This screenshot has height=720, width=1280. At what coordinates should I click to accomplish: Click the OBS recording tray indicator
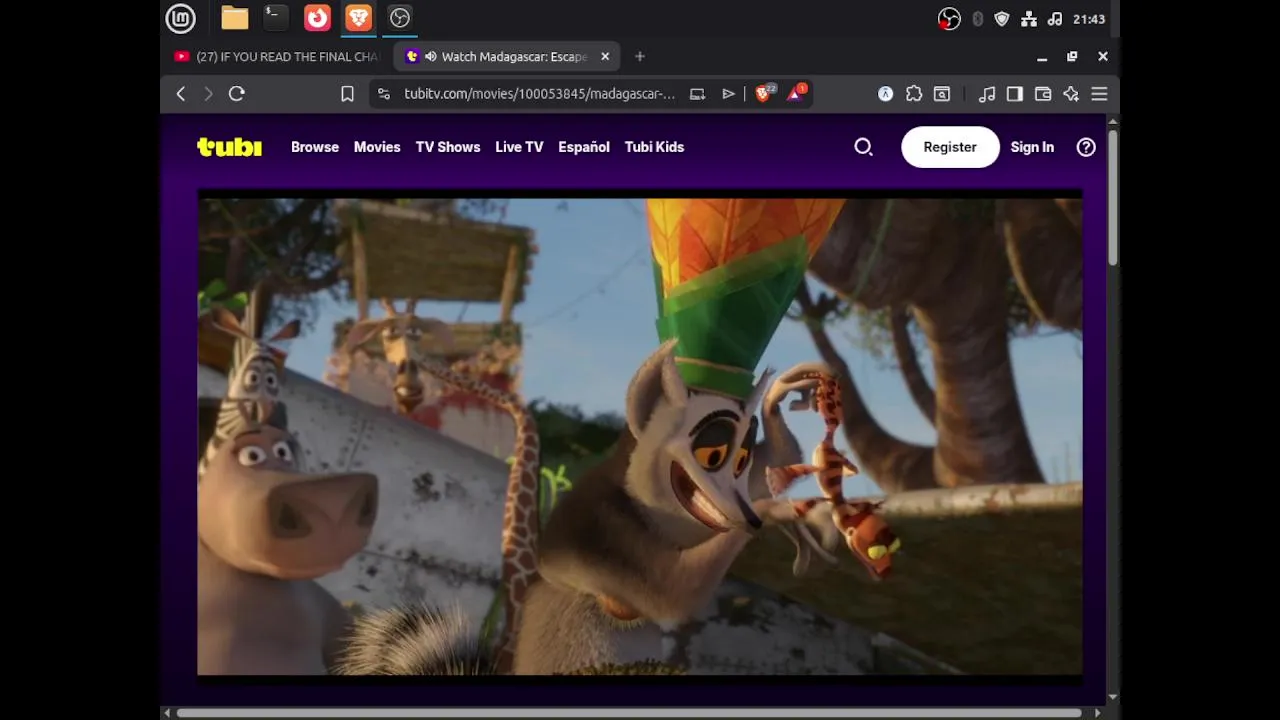(x=949, y=19)
